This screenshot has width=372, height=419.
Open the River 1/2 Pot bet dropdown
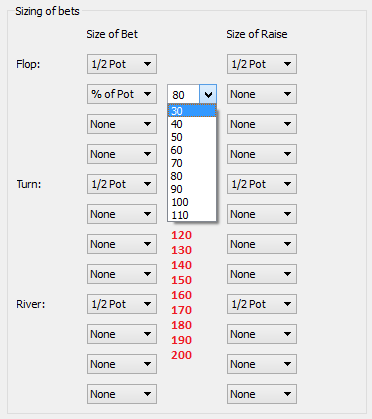coord(122,304)
